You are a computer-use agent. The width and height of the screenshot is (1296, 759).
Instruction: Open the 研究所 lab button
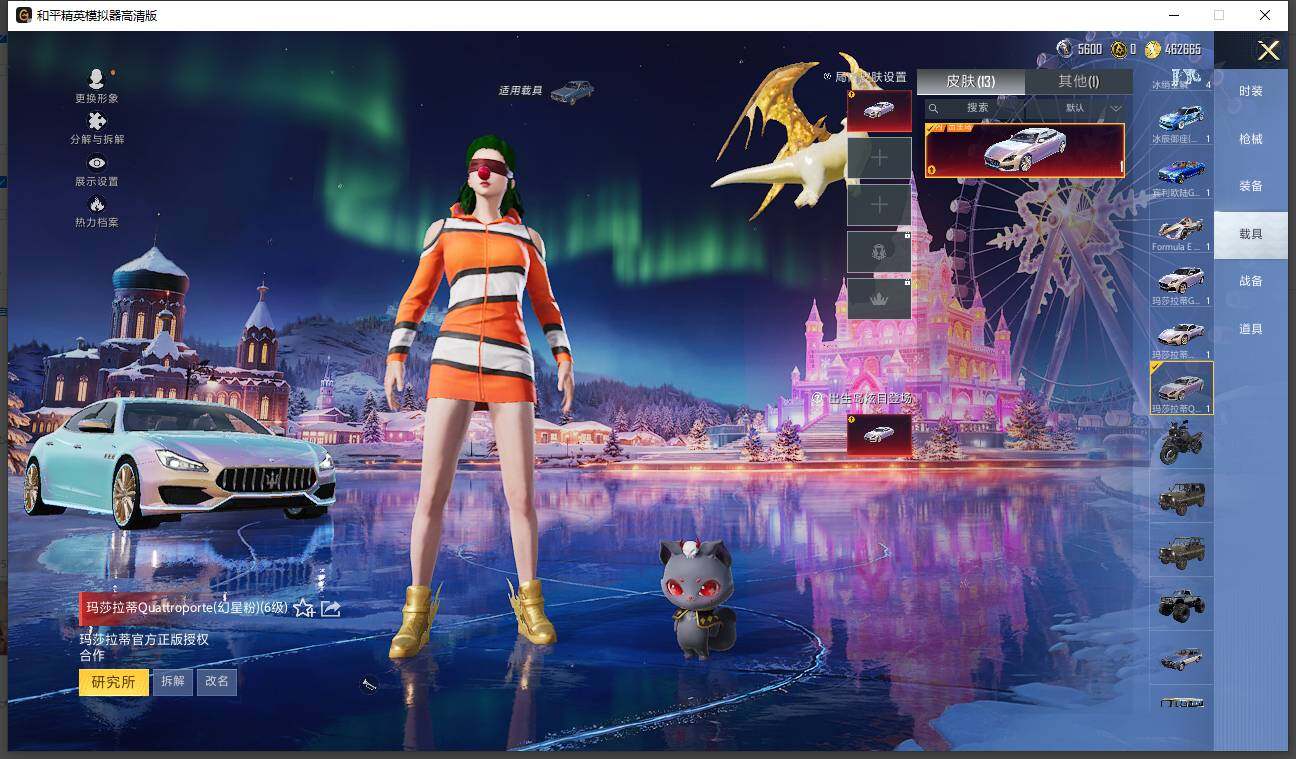click(x=114, y=682)
